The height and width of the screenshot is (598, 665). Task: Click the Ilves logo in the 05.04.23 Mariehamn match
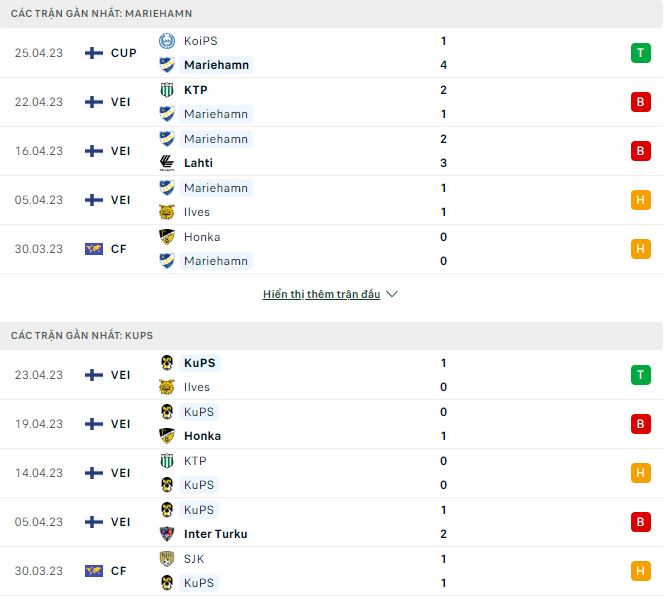coord(166,212)
